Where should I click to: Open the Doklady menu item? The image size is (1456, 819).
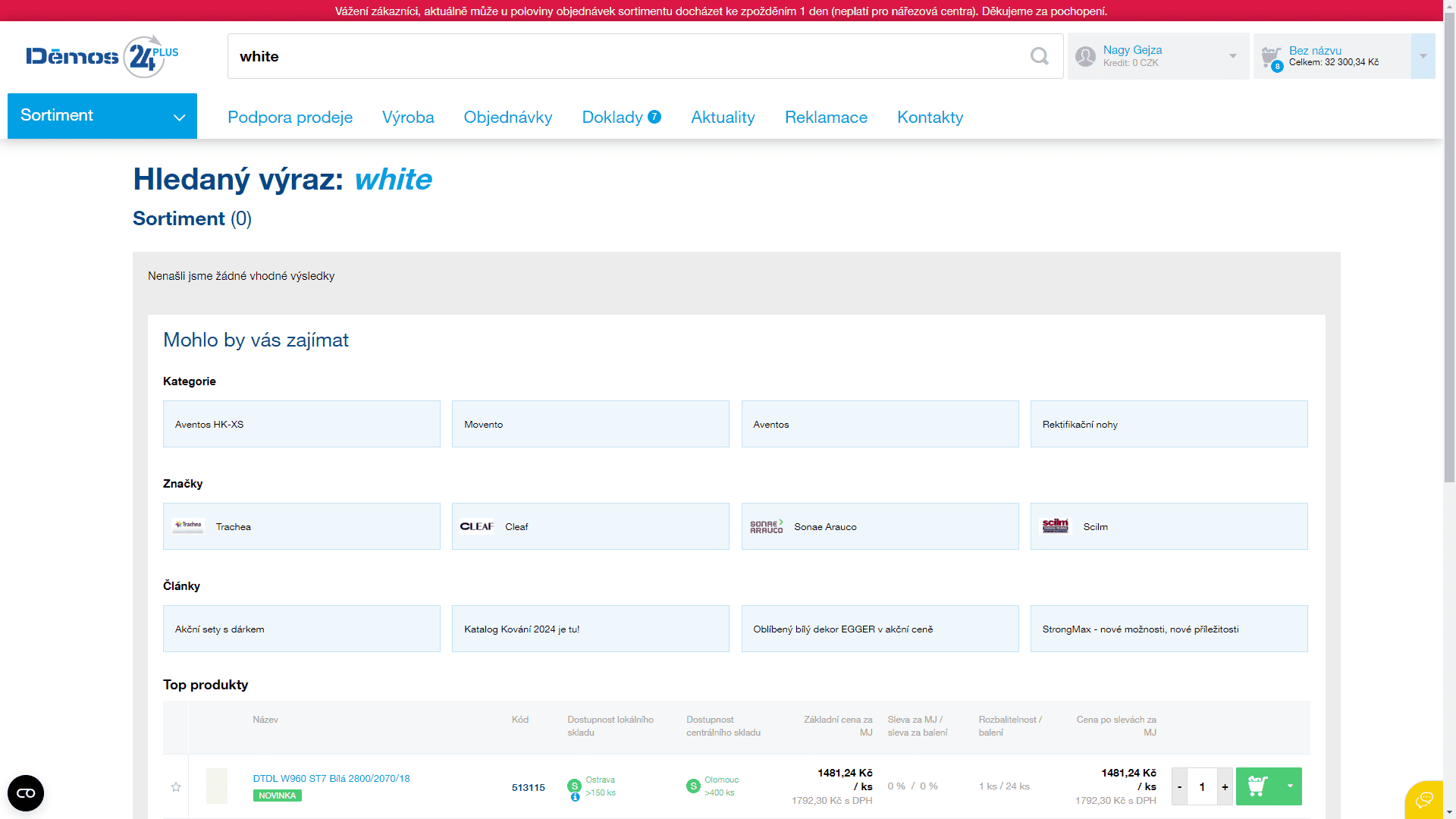pos(612,118)
